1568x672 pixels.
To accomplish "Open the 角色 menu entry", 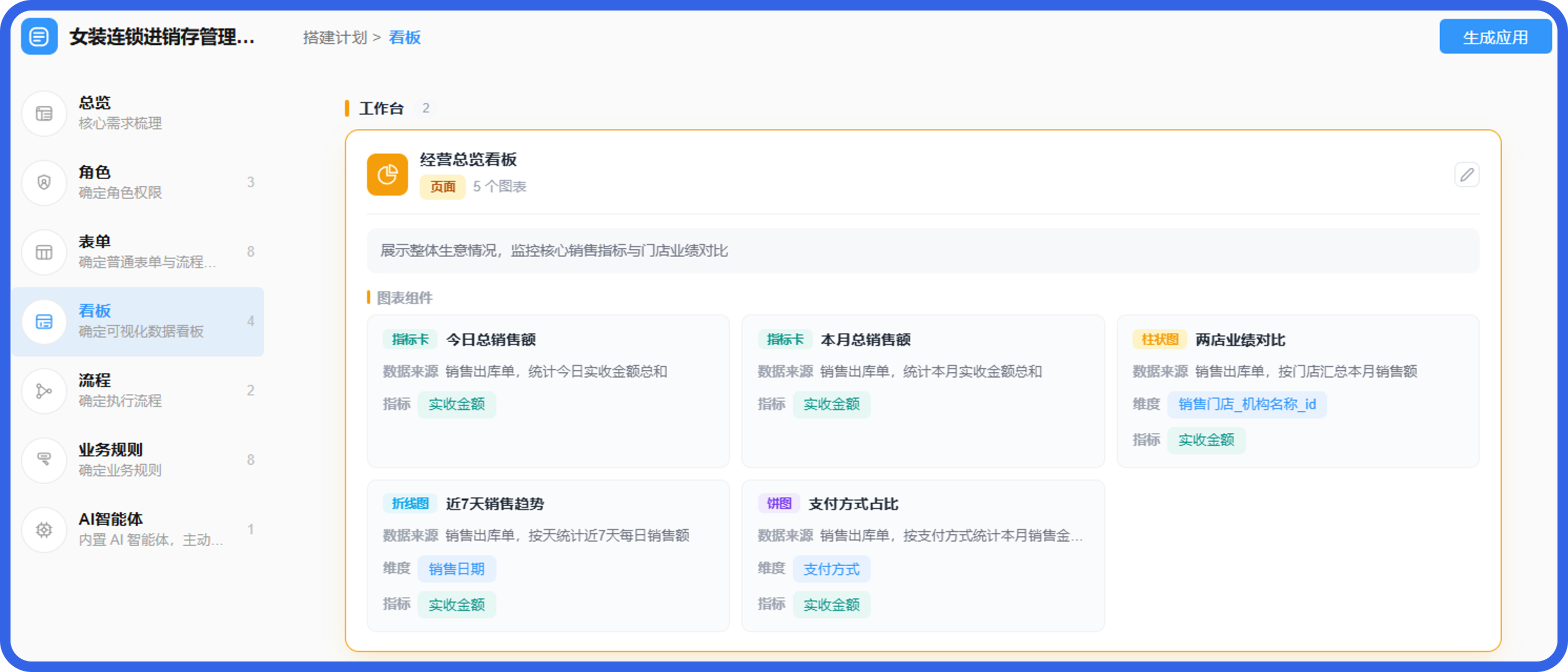I will tap(138, 182).
